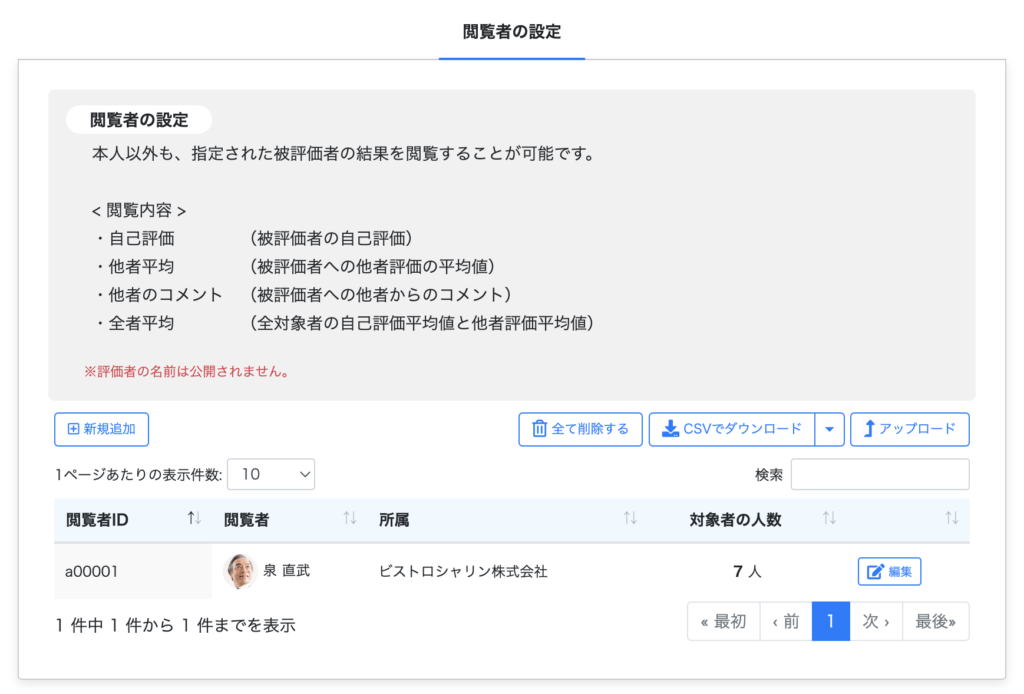
Task: Click the 編集 edit button for 泉 直武
Action: (889, 572)
